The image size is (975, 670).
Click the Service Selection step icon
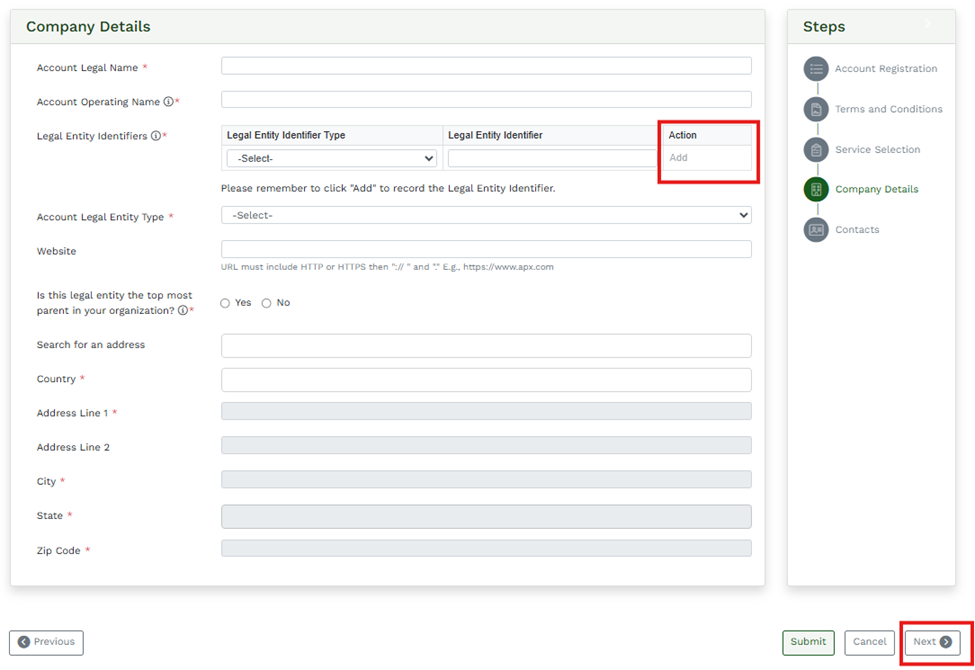coord(816,149)
